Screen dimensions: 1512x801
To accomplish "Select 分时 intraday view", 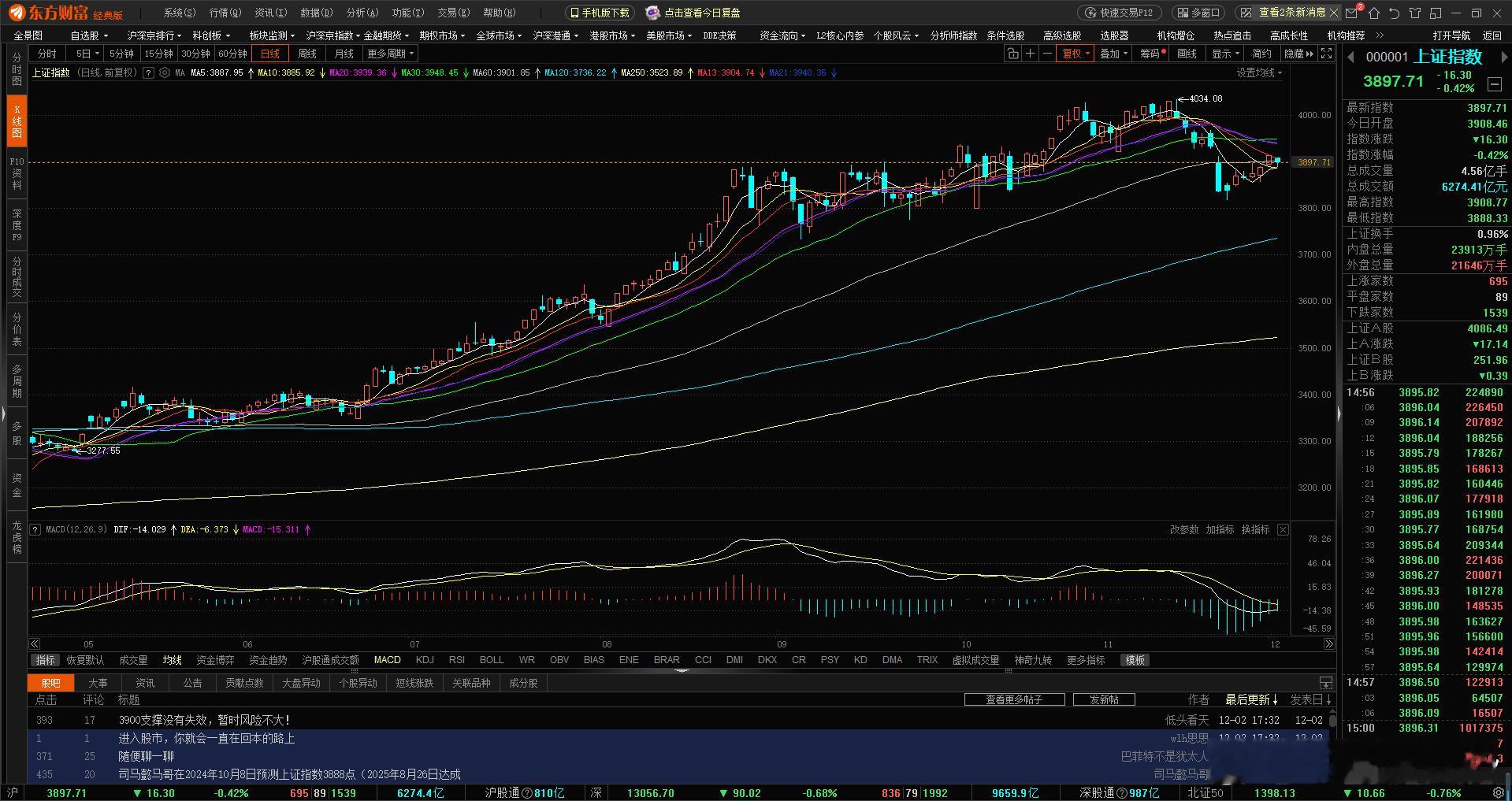I will (x=47, y=54).
